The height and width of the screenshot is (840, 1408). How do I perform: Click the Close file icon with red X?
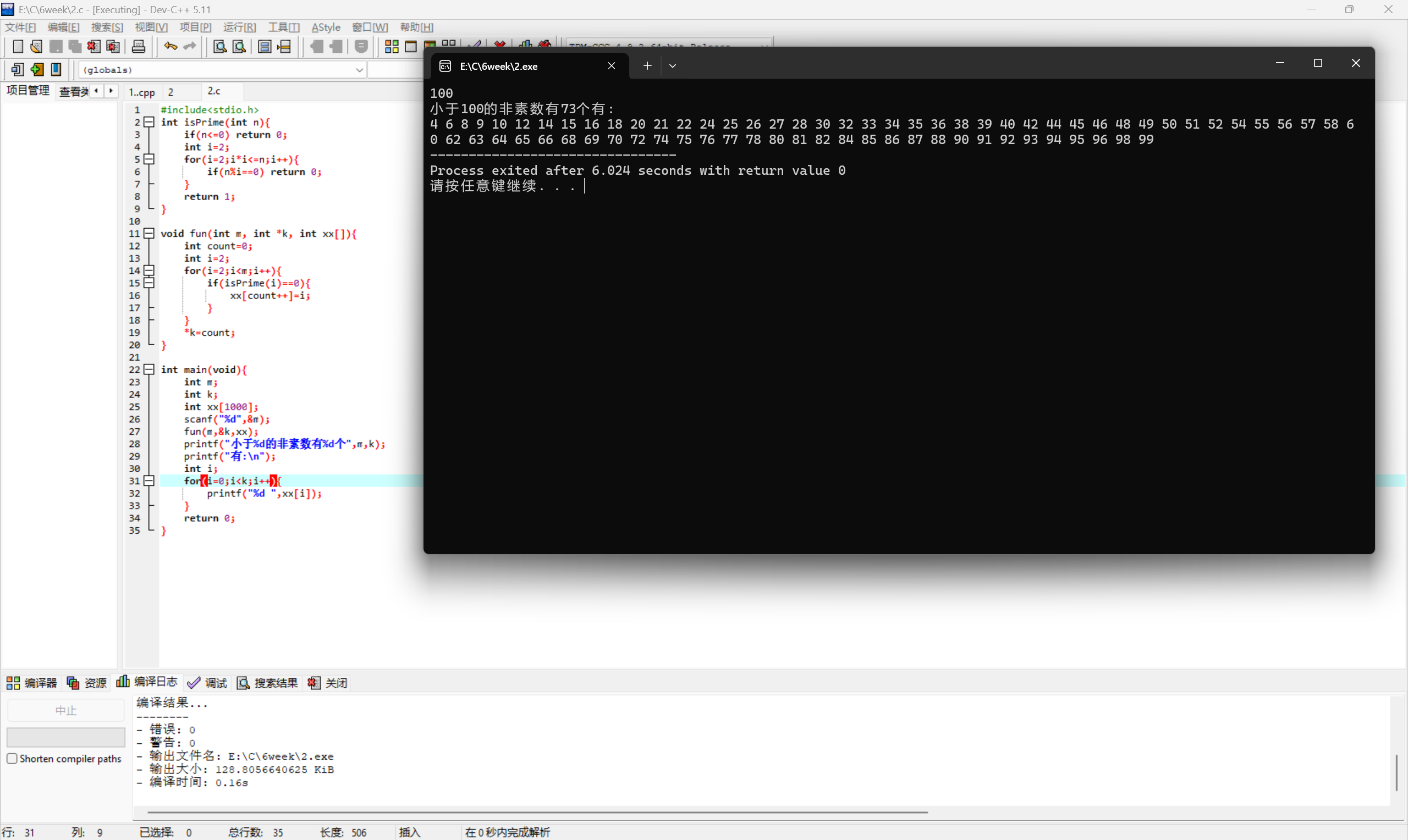click(x=94, y=46)
